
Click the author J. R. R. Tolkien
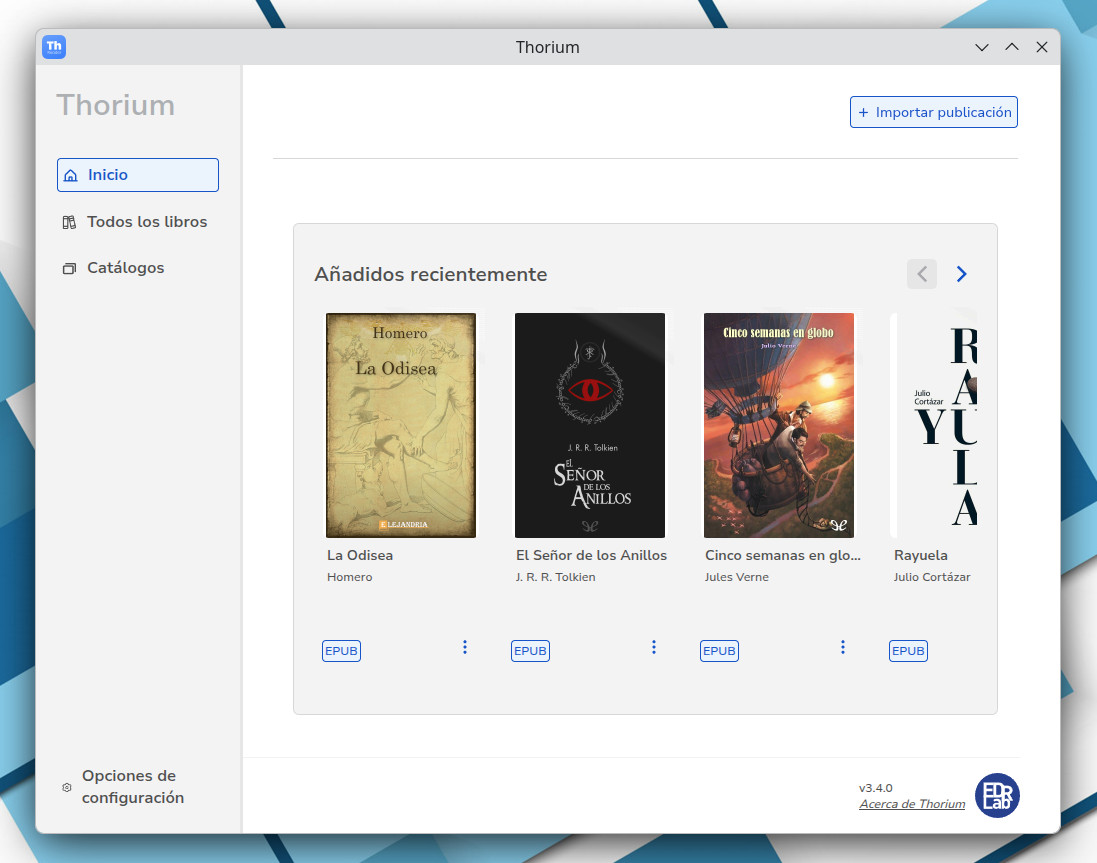pyautogui.click(x=555, y=577)
